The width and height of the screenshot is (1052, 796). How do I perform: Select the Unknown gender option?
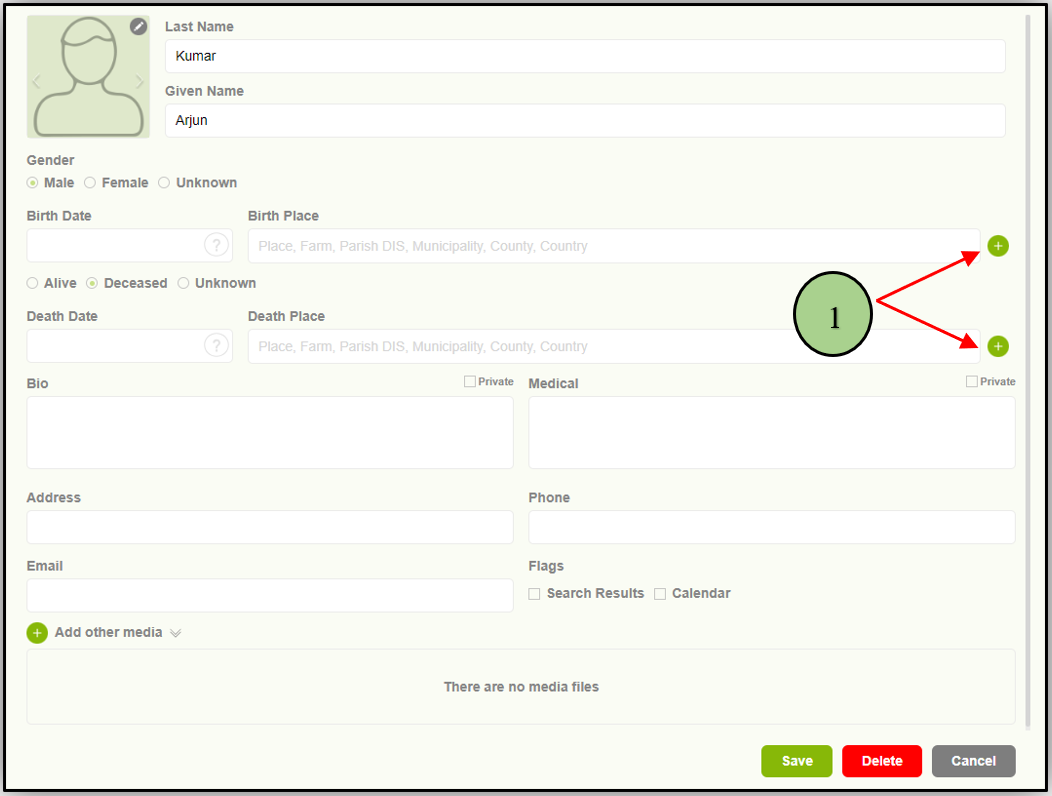pos(164,183)
